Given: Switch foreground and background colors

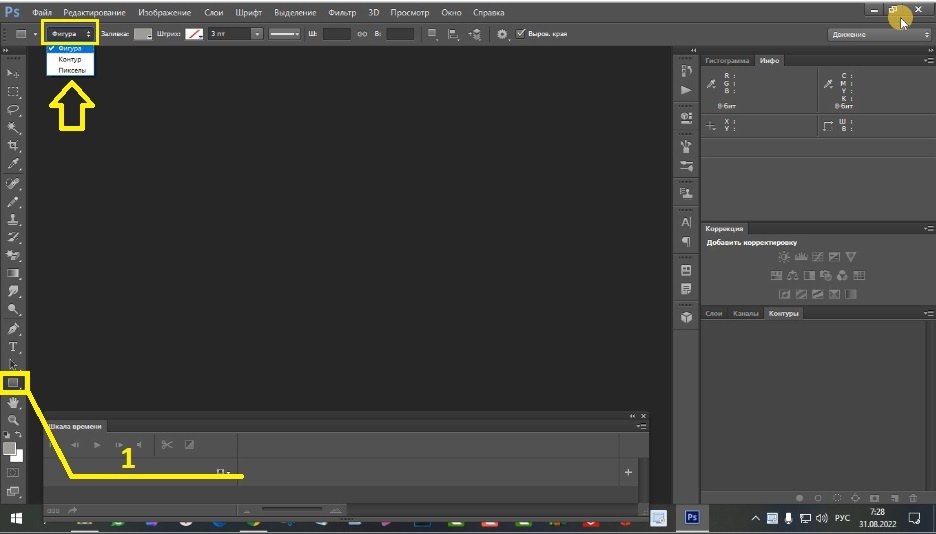Looking at the screenshot, I should tap(19, 434).
